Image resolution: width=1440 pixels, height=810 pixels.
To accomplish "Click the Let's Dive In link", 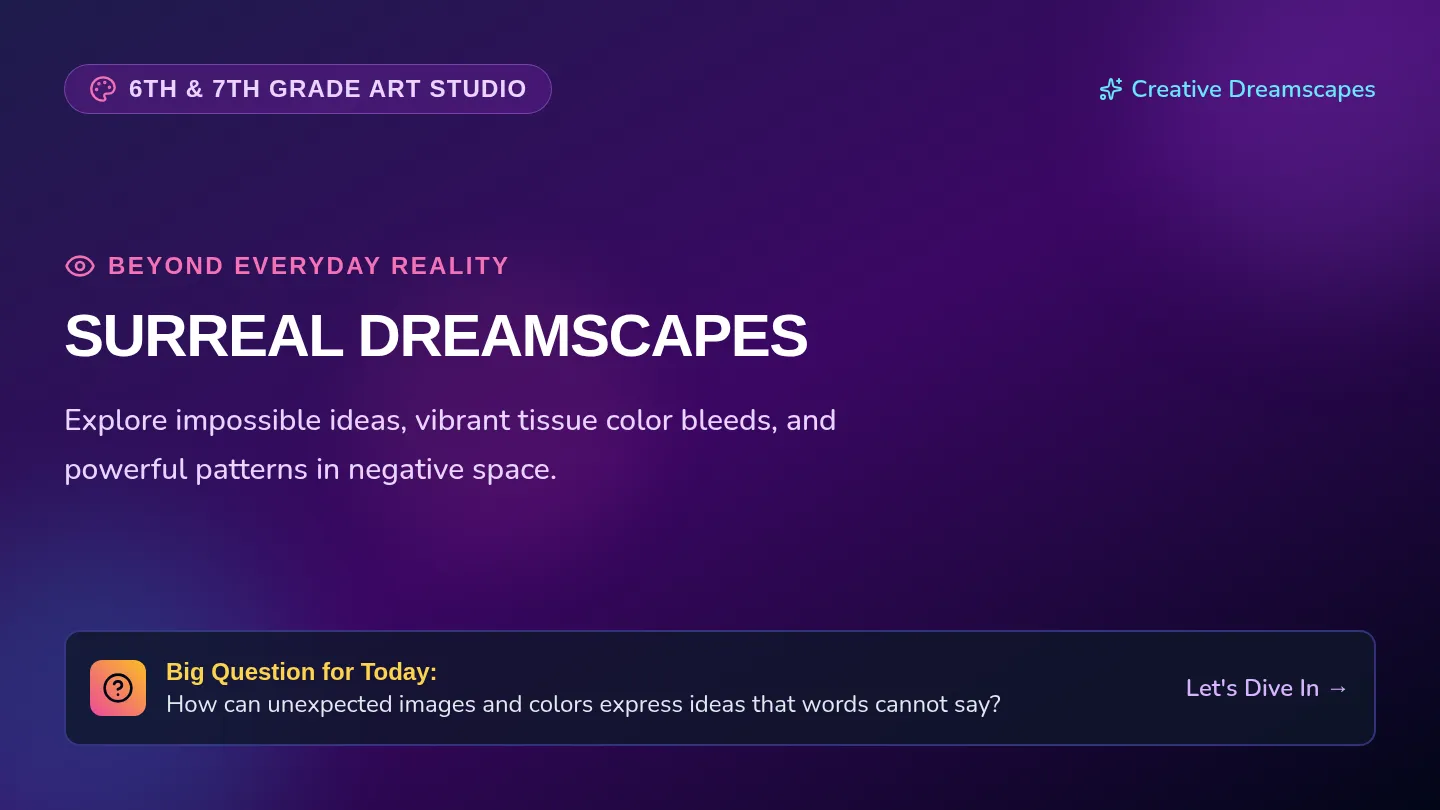I will pyautogui.click(x=1267, y=688).
